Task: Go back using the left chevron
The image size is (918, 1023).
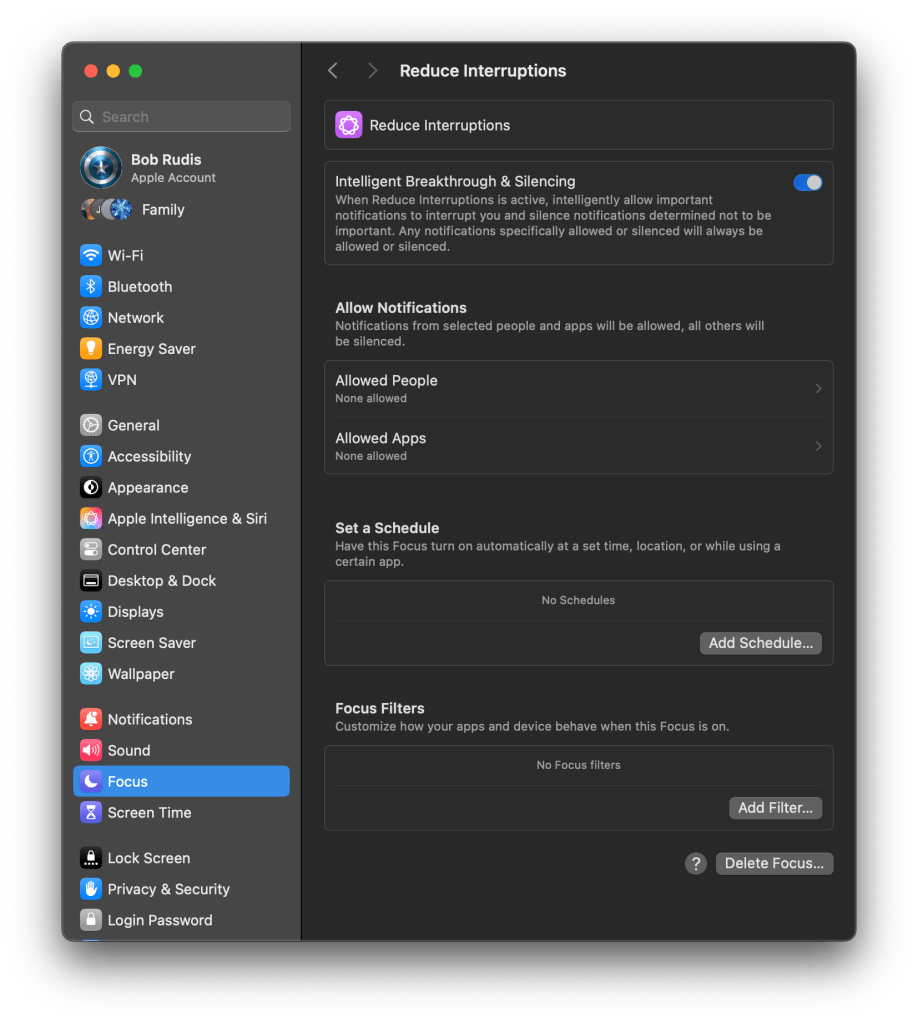Action: point(333,71)
